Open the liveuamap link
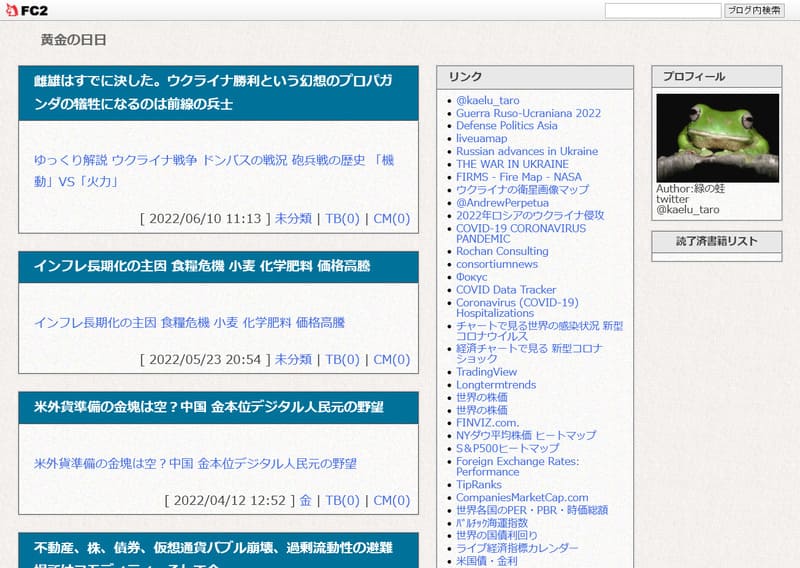 (x=481, y=138)
